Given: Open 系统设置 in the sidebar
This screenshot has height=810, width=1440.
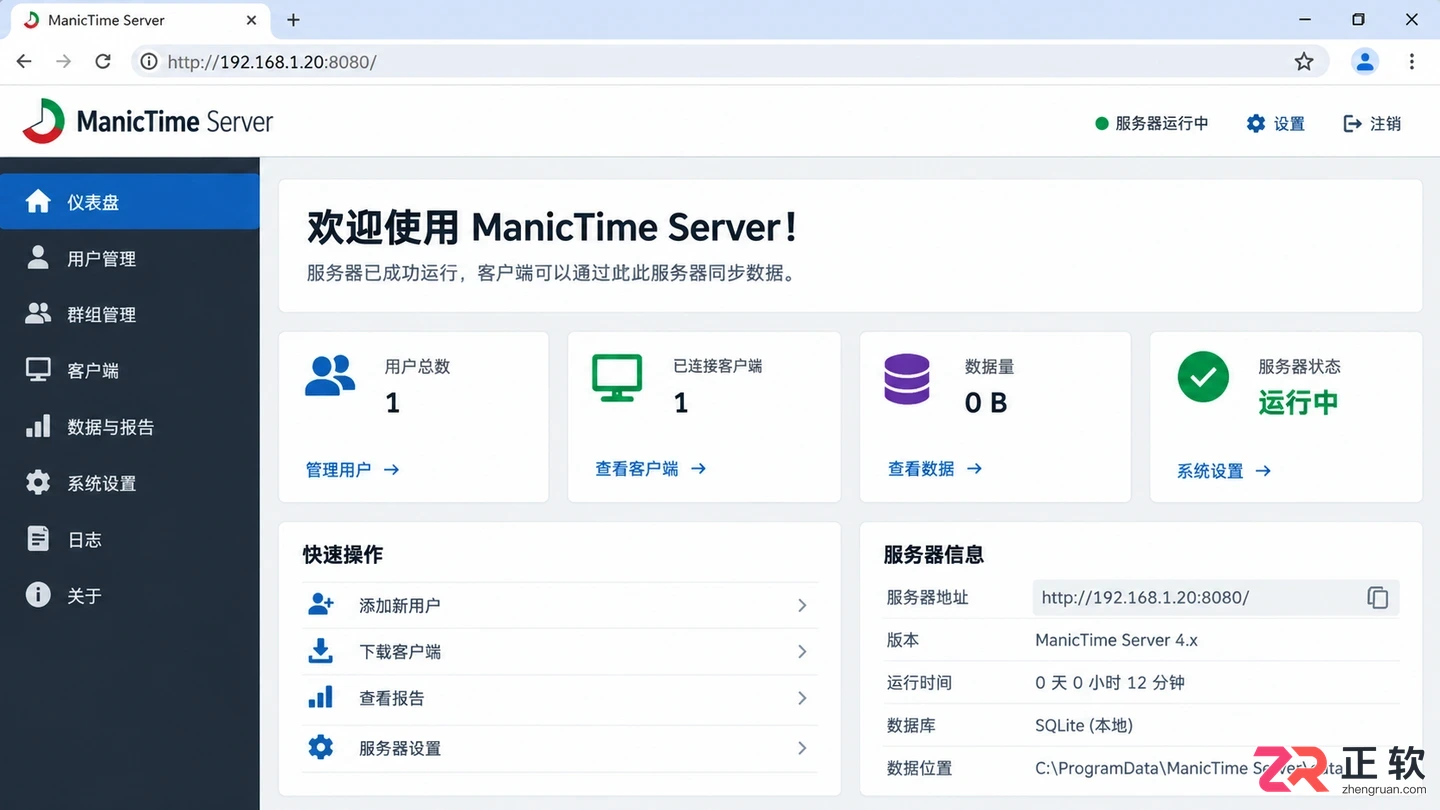Looking at the screenshot, I should pos(130,483).
